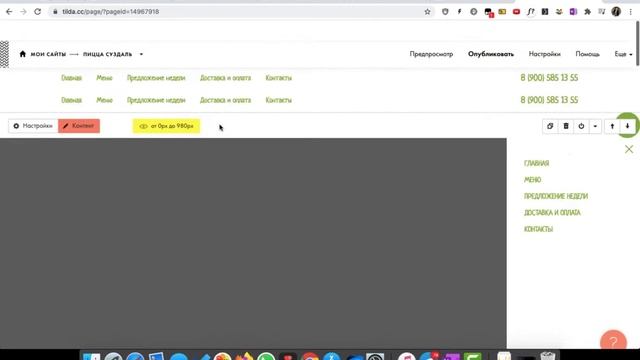Open the extension with red badge
The width and height of the screenshot is (640, 360).
(x=488, y=12)
